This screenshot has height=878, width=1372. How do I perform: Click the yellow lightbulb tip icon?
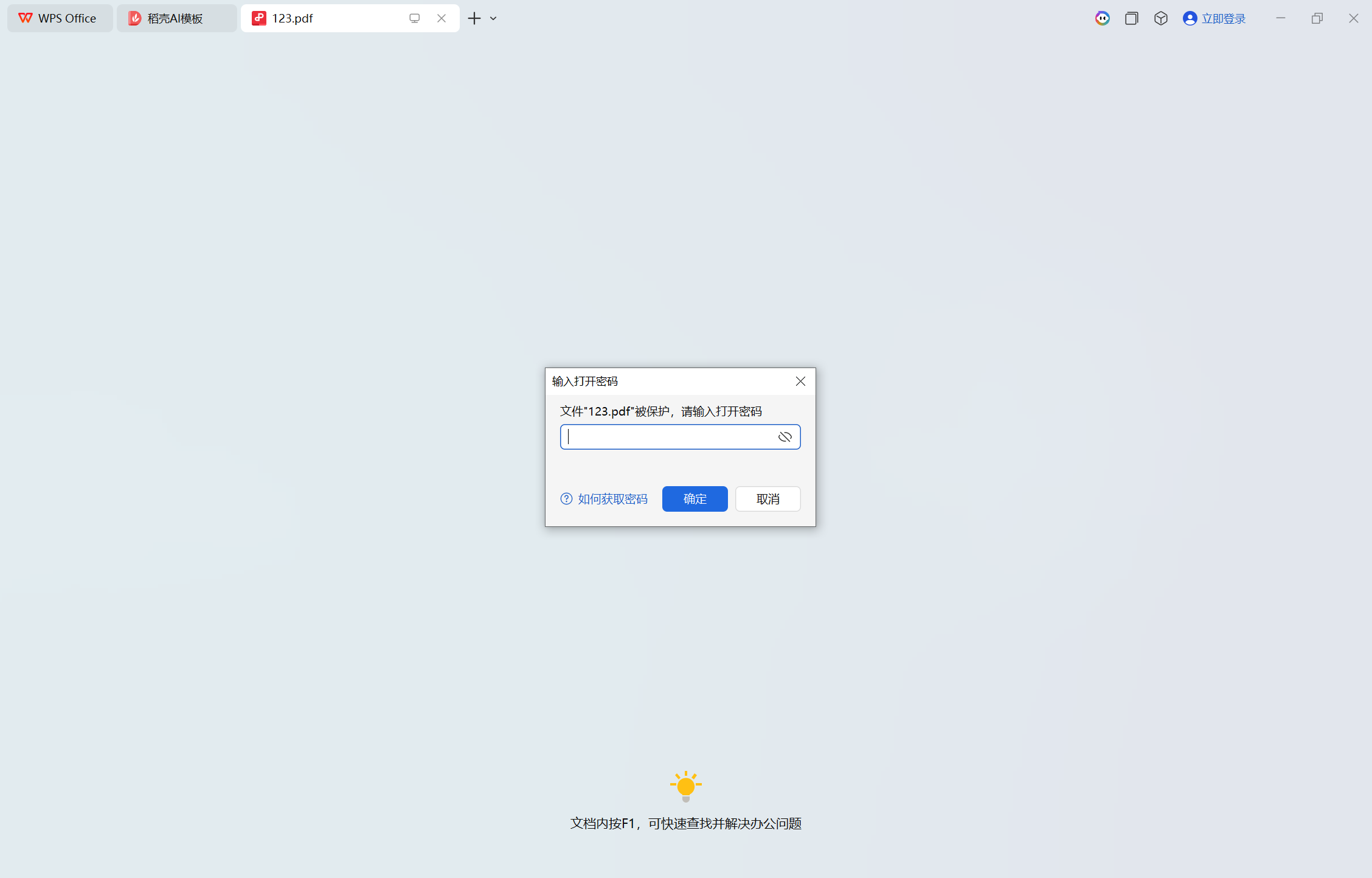click(x=685, y=786)
